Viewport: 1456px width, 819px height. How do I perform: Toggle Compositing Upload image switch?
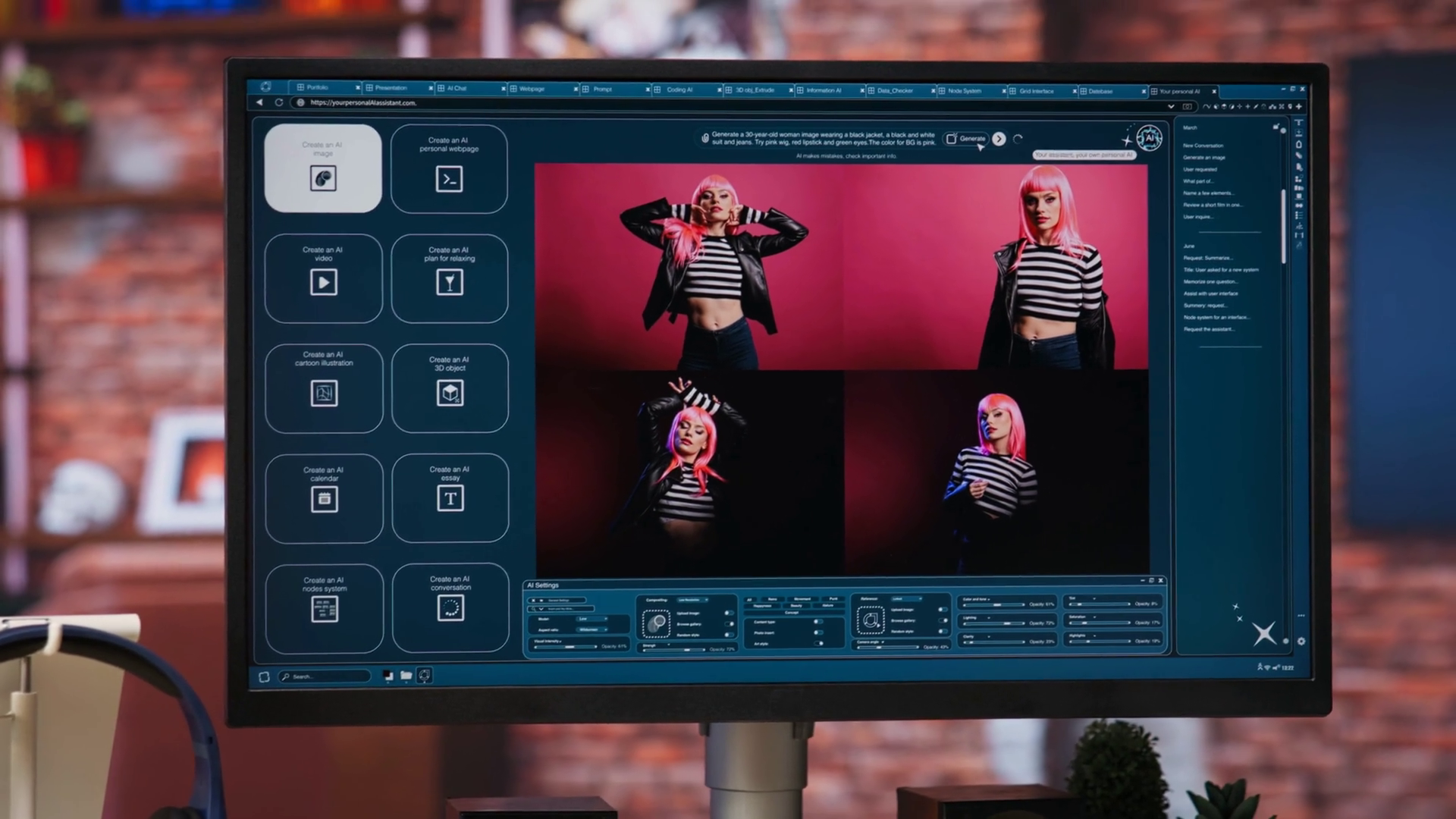[x=730, y=613]
